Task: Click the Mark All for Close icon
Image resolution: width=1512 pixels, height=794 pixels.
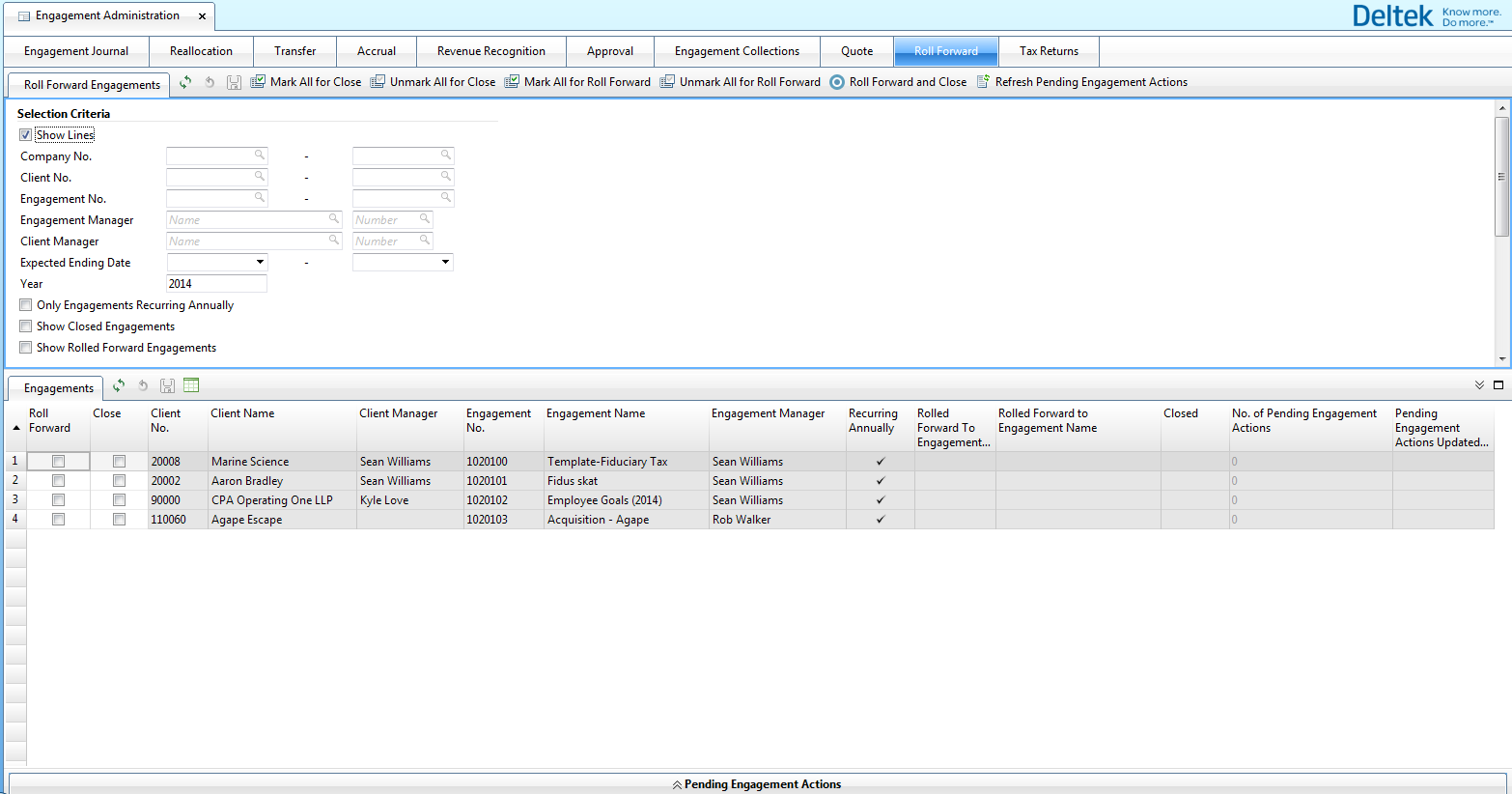Action: tap(258, 82)
